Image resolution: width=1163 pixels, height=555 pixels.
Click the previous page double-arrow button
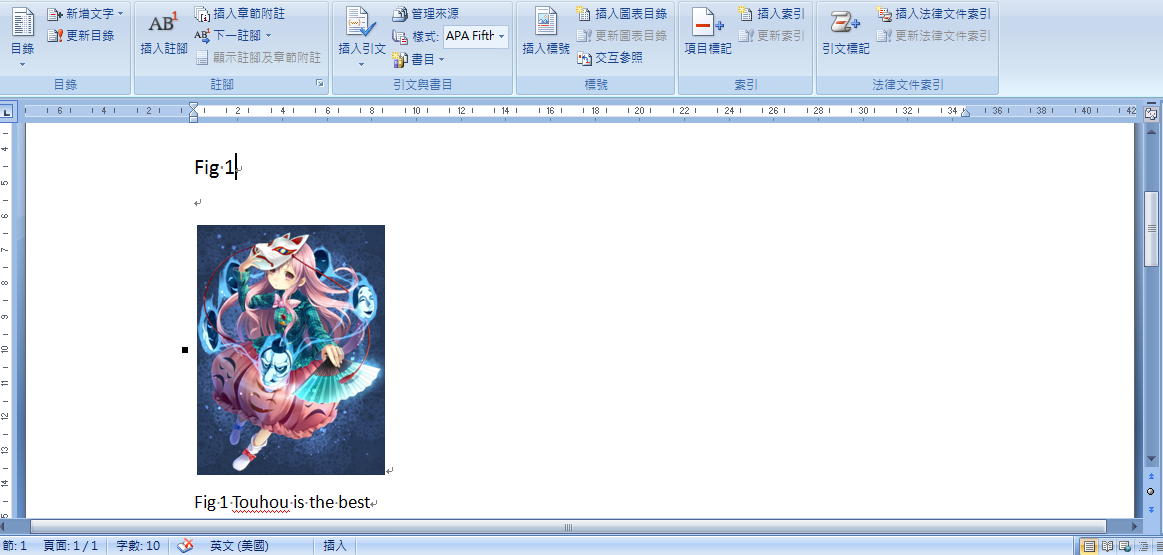(x=1151, y=476)
